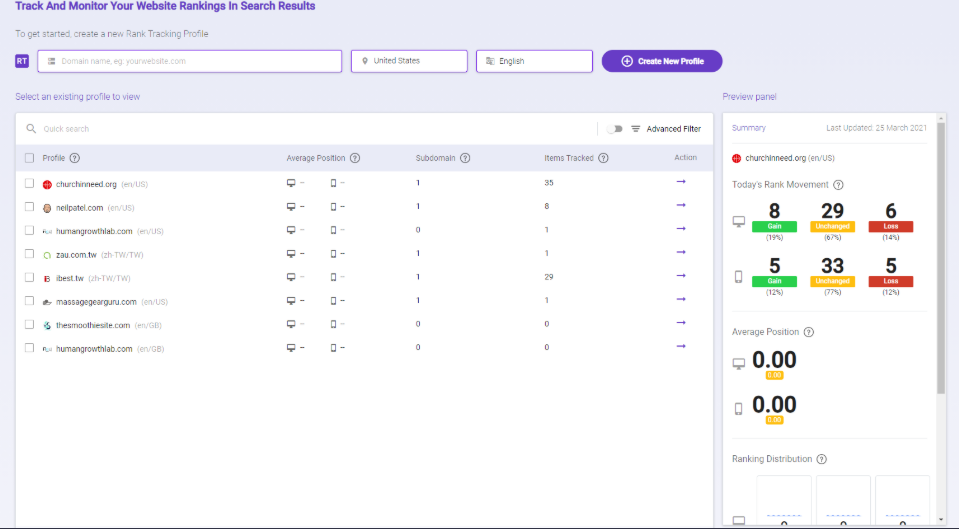
Task: Open neilpatel.com profile link
Action: (x=80, y=208)
